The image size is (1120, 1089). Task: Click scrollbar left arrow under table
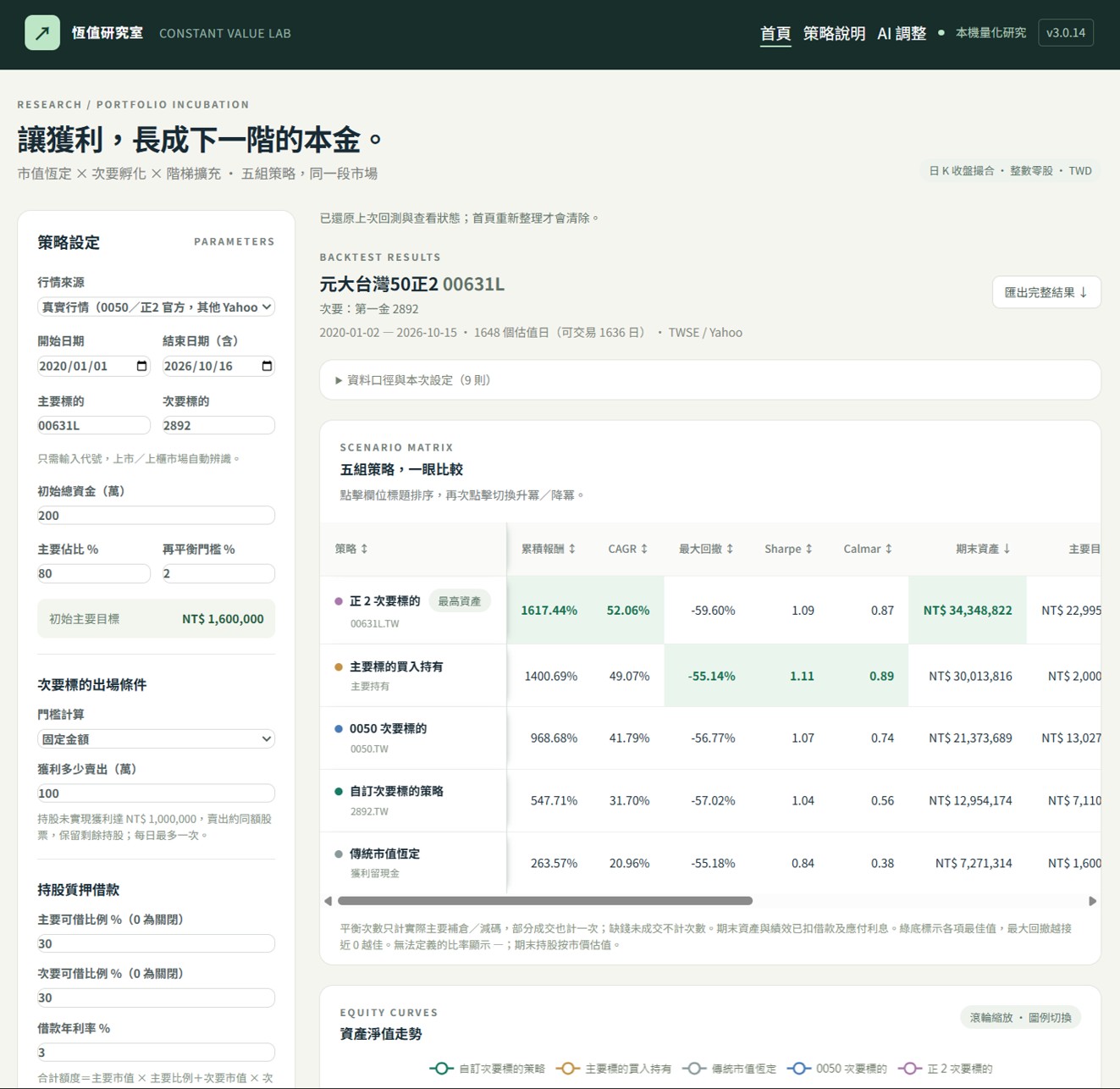(x=328, y=901)
